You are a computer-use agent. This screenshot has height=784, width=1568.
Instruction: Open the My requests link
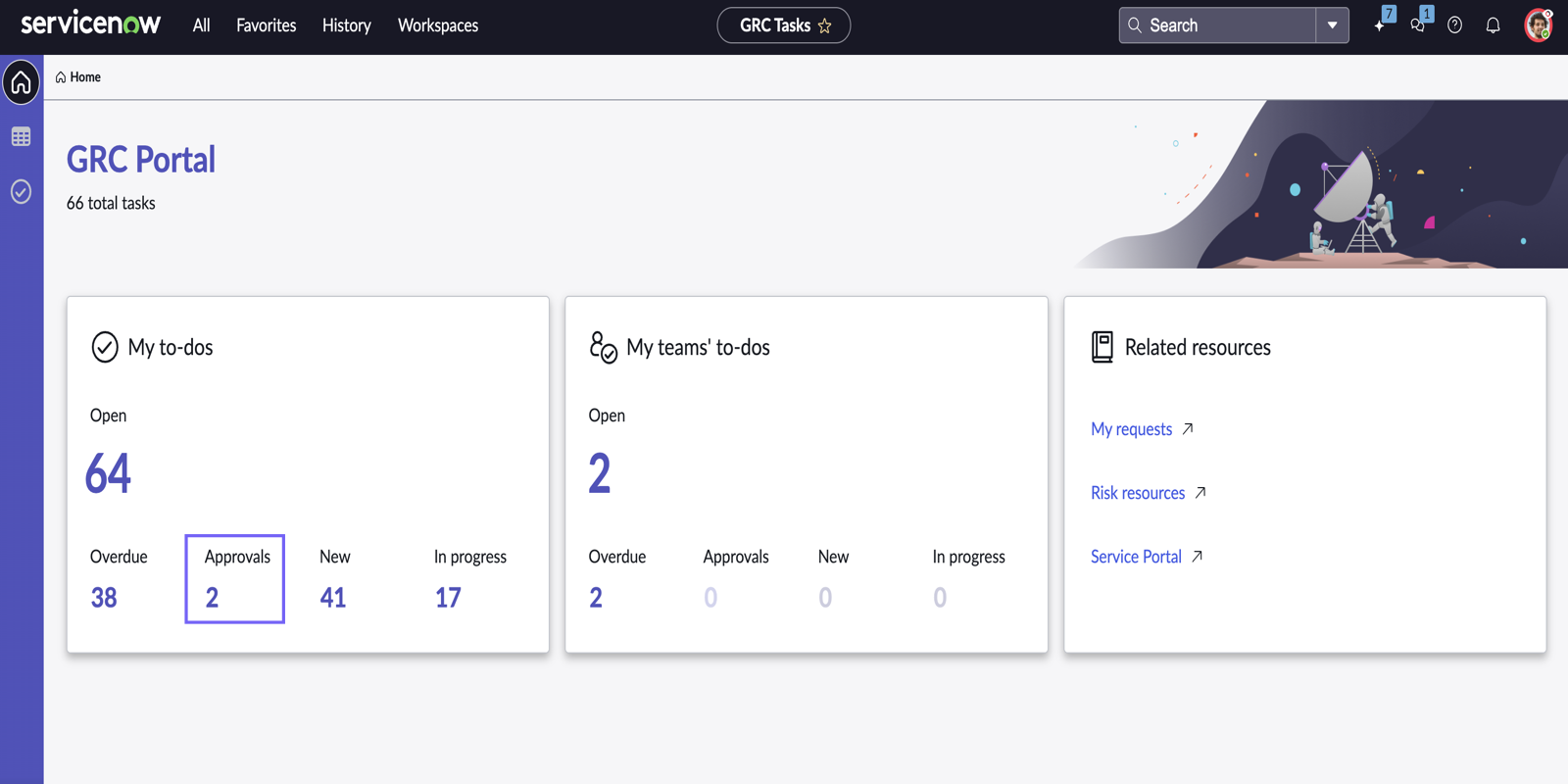click(1131, 429)
